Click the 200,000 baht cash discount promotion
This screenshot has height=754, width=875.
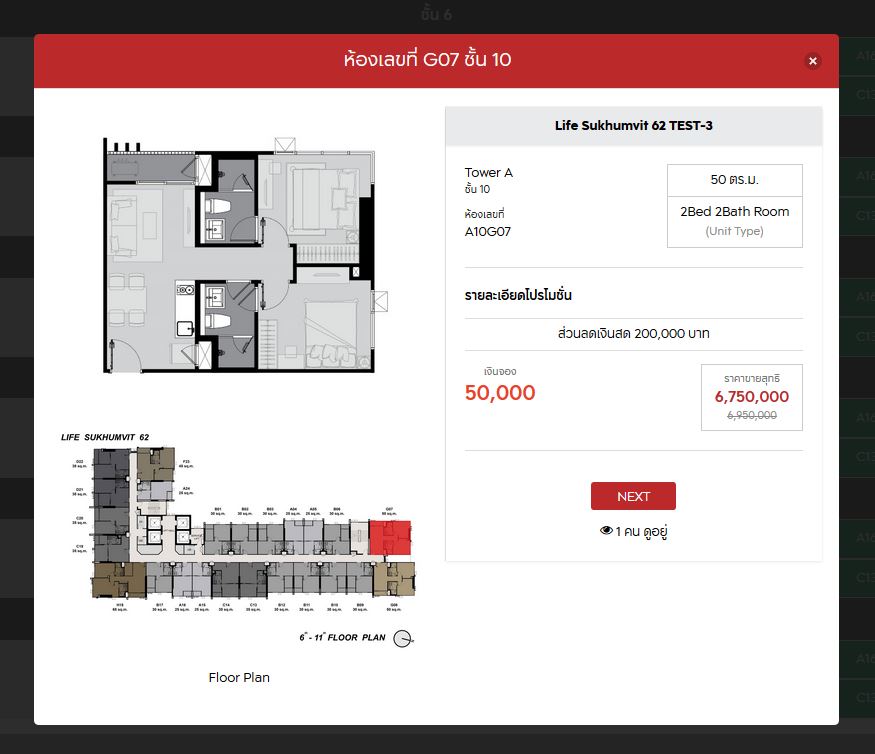(x=633, y=334)
